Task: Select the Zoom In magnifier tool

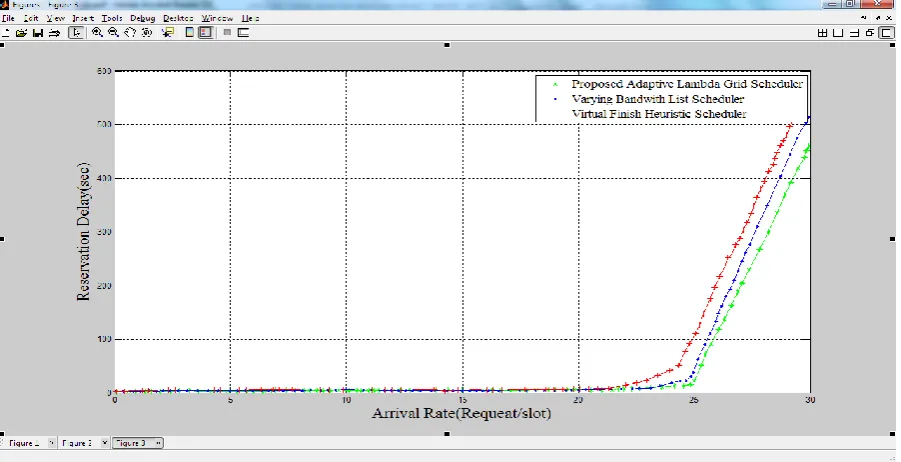Action: (97, 33)
